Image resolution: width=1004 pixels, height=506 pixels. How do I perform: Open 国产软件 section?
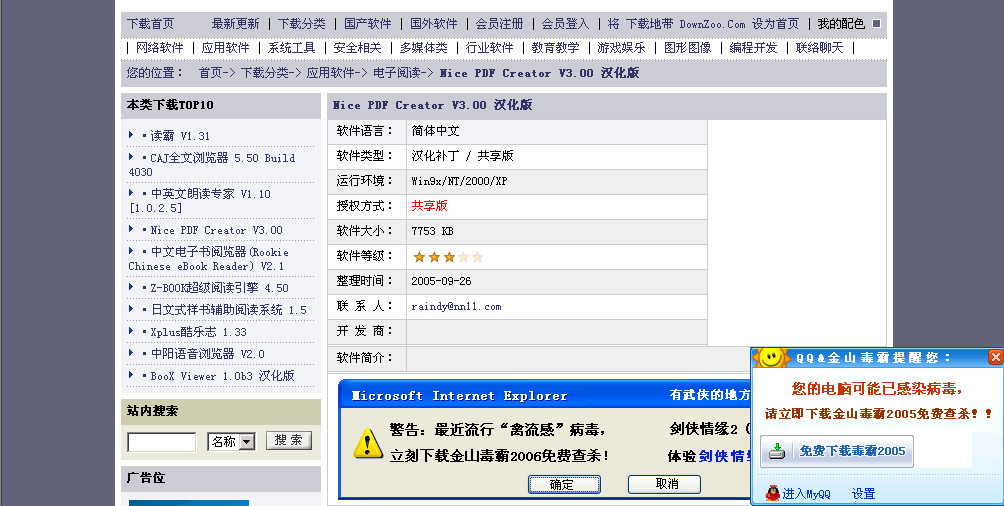[368, 24]
